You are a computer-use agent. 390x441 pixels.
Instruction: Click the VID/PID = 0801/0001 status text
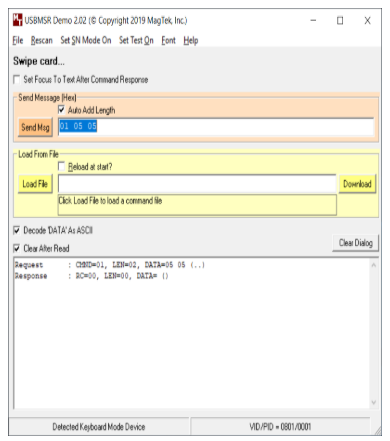[280, 427]
